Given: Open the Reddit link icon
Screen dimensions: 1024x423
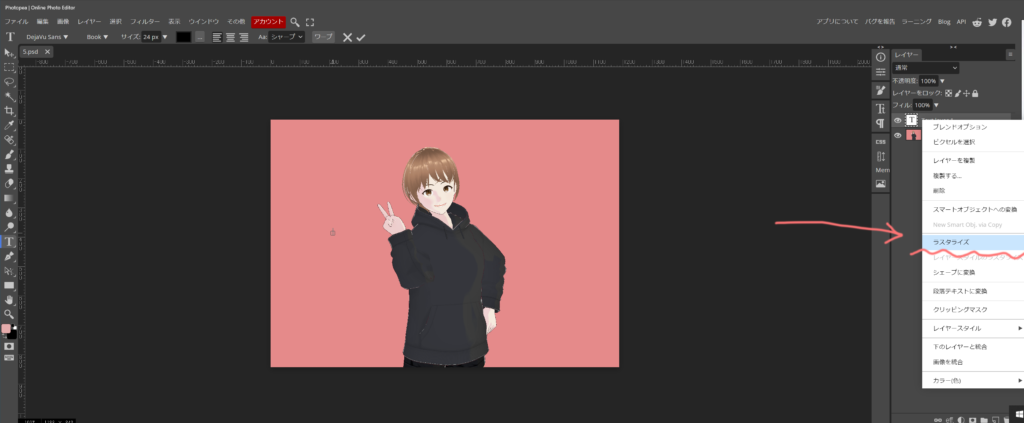Looking at the screenshot, I should 976,21.
